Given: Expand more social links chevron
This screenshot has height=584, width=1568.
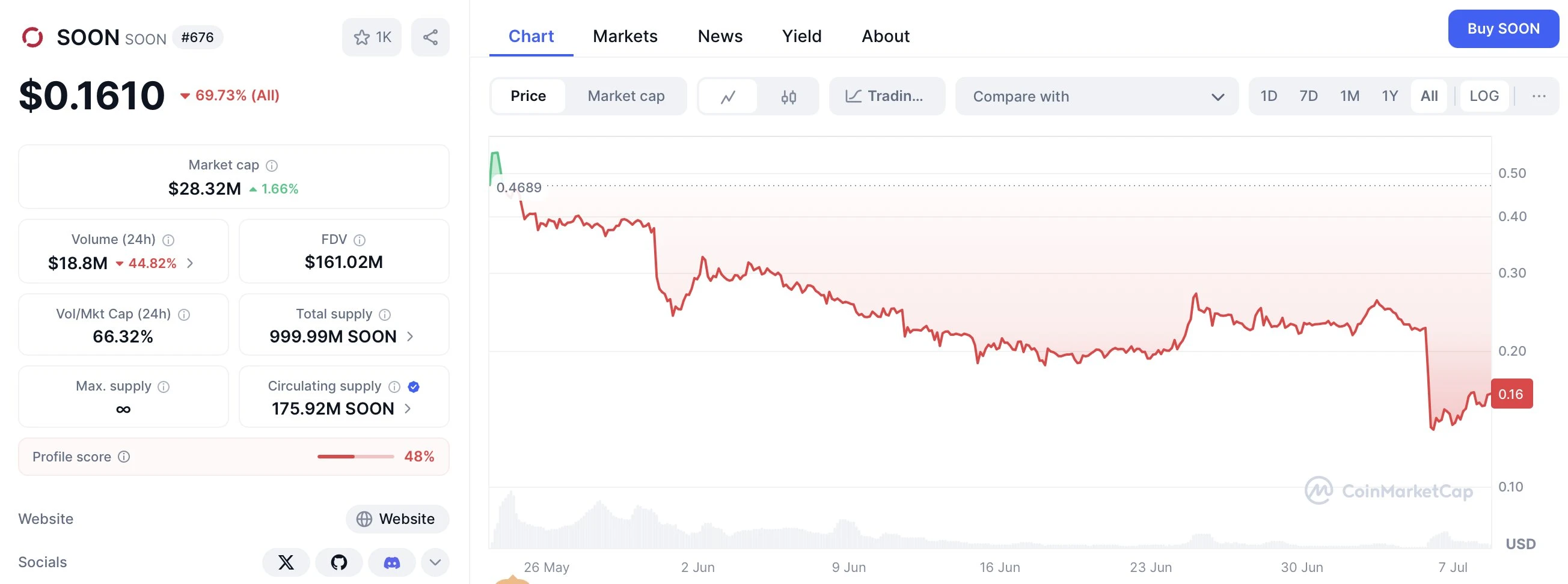Looking at the screenshot, I should point(435,562).
